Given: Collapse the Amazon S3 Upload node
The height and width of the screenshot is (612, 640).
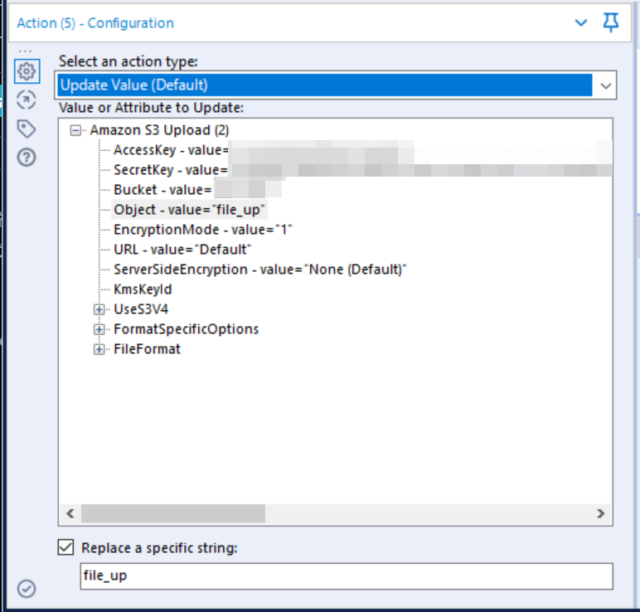Looking at the screenshot, I should [76, 130].
